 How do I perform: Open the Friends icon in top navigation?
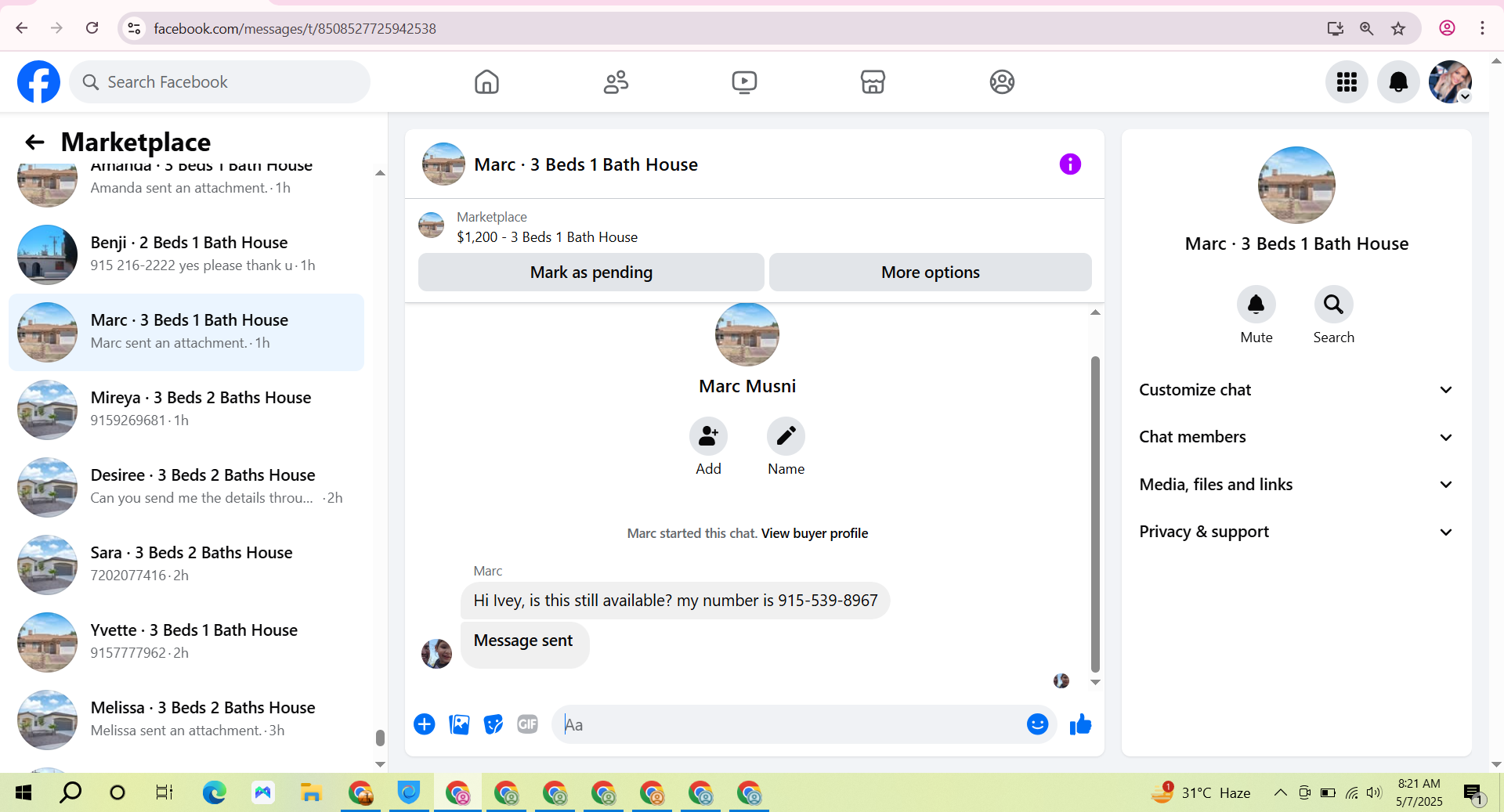click(616, 81)
